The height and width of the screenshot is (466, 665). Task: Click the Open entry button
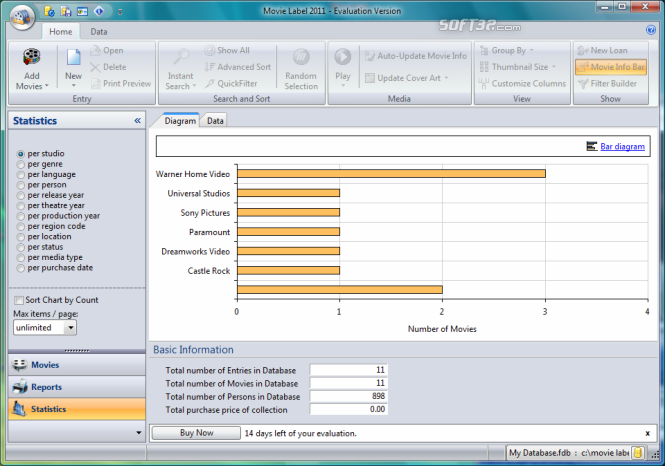click(x=107, y=50)
